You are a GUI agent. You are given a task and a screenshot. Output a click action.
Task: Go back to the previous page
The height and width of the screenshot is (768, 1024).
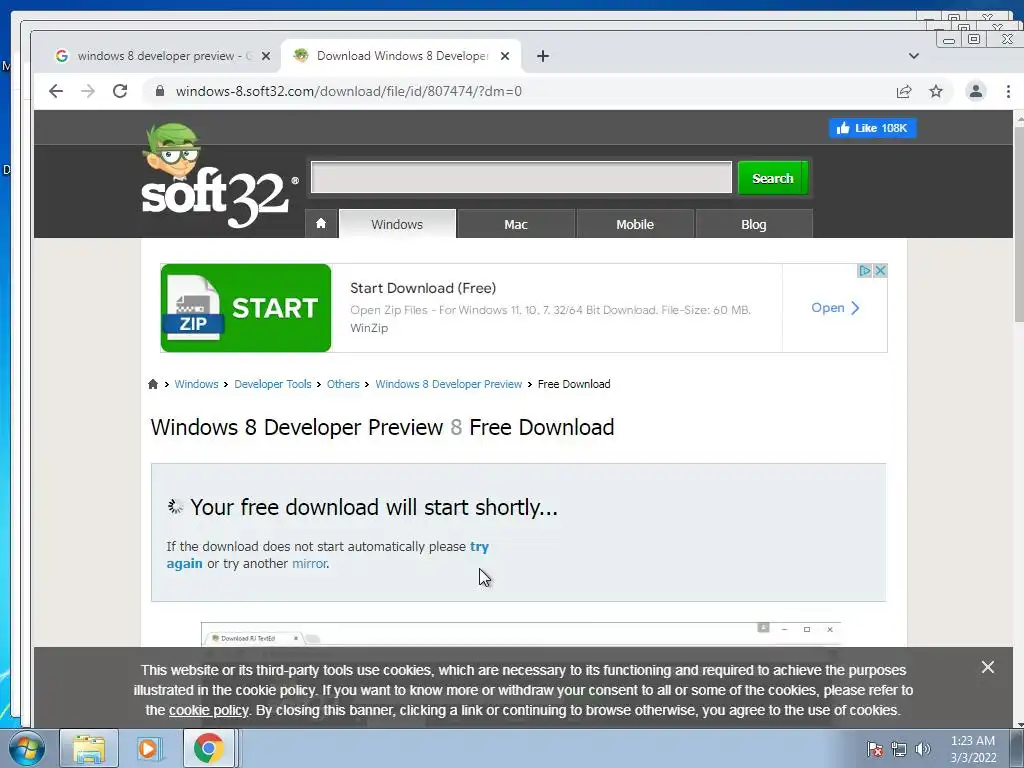tap(56, 91)
